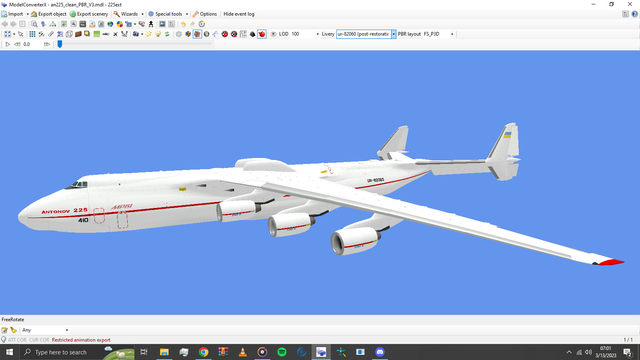Click the green refresh arrows icon
The width and height of the screenshot is (640, 360).
(x=167, y=34)
